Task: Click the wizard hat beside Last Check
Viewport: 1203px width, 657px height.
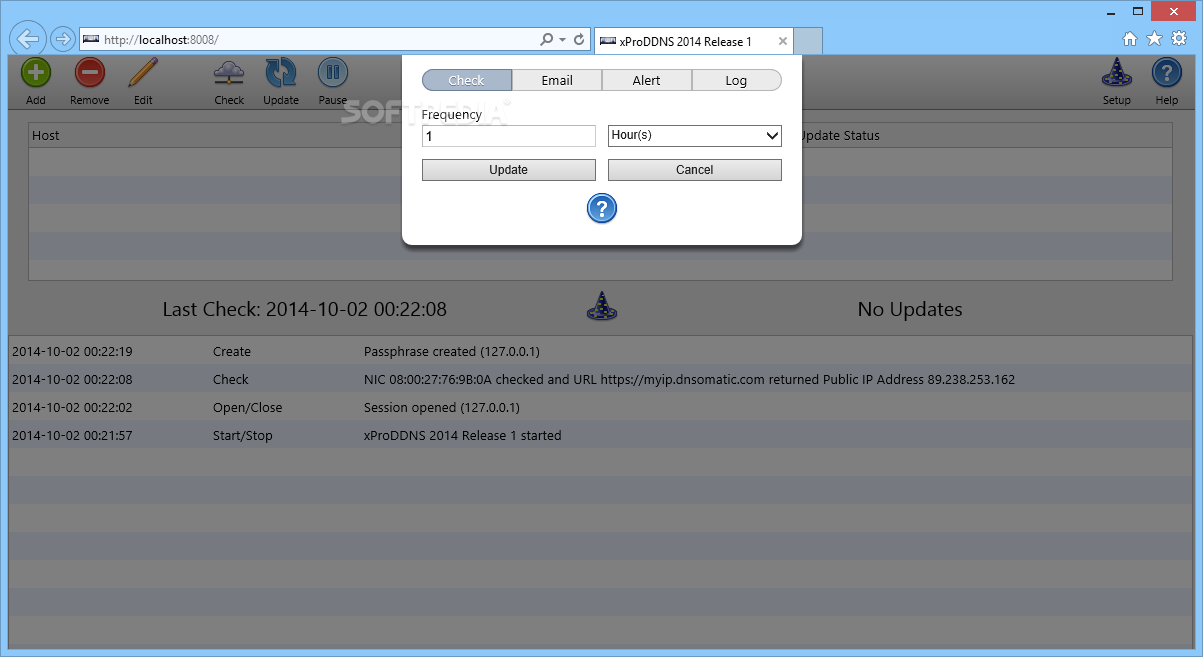Action: 601,306
